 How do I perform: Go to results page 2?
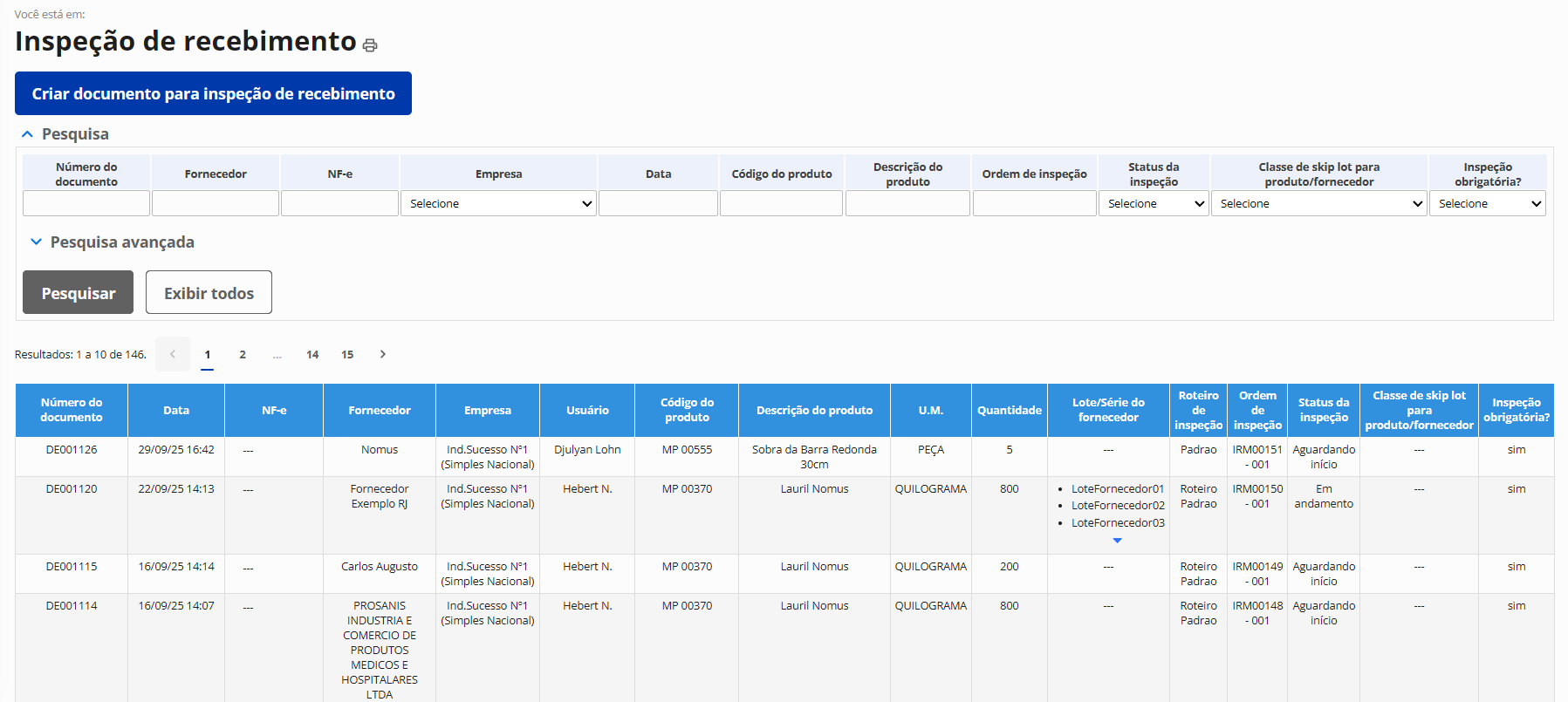(x=243, y=354)
